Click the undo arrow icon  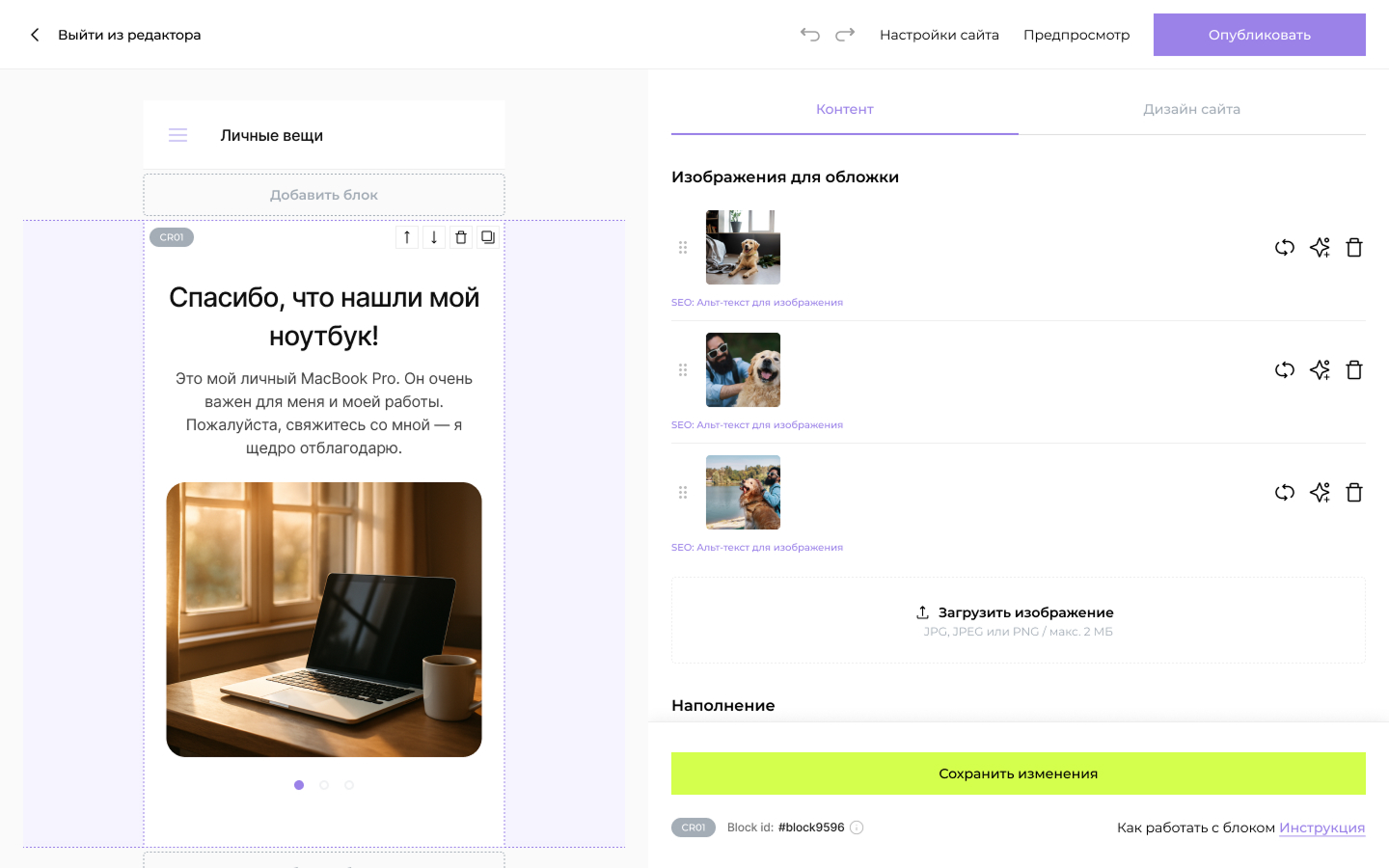click(809, 35)
